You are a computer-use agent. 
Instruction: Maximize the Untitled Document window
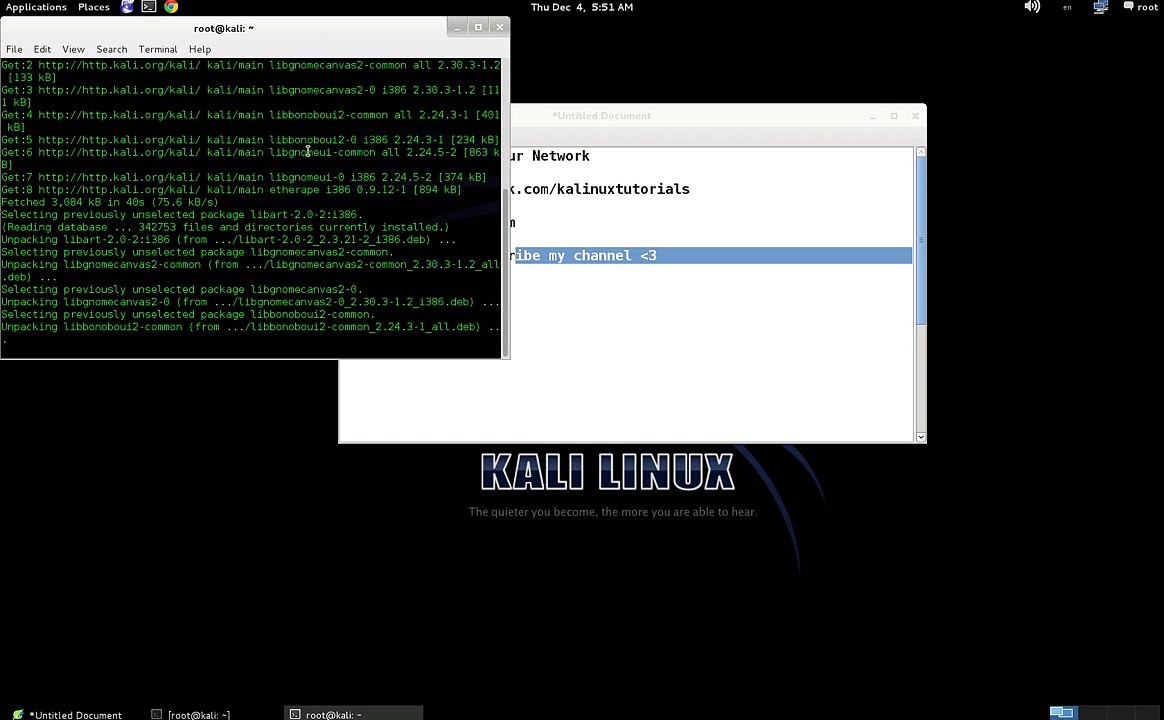(894, 116)
